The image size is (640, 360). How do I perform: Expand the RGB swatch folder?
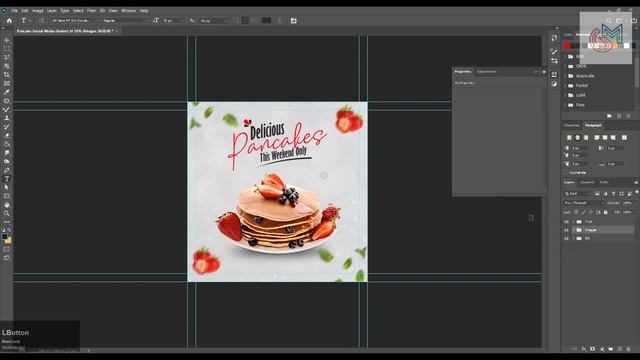pos(566,56)
